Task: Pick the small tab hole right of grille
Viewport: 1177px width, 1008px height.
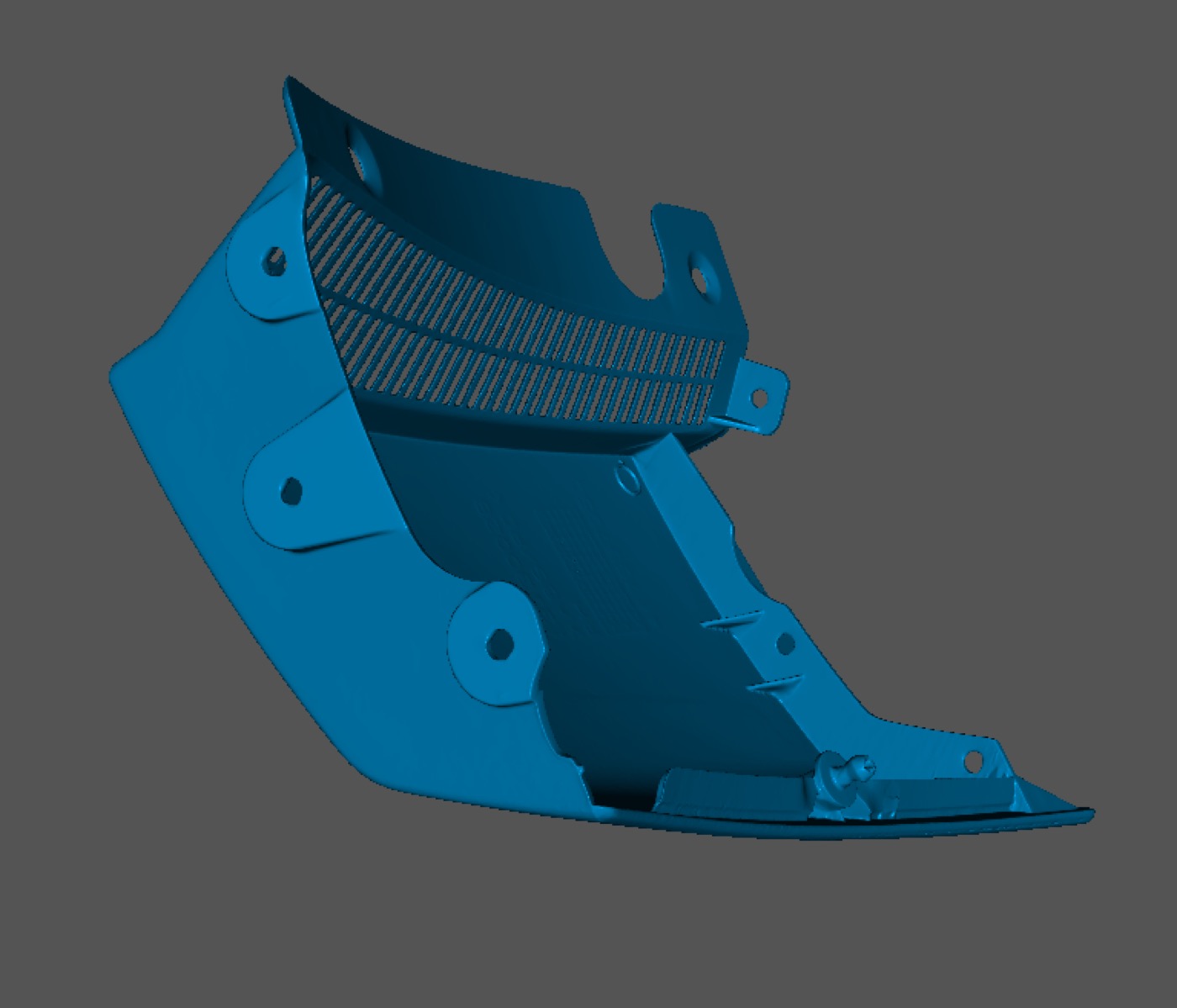Action: [x=757, y=398]
